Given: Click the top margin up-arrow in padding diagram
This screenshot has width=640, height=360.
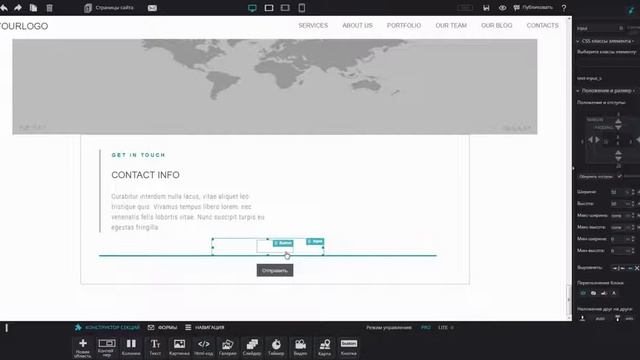Looking at the screenshot, I should coord(618,121).
